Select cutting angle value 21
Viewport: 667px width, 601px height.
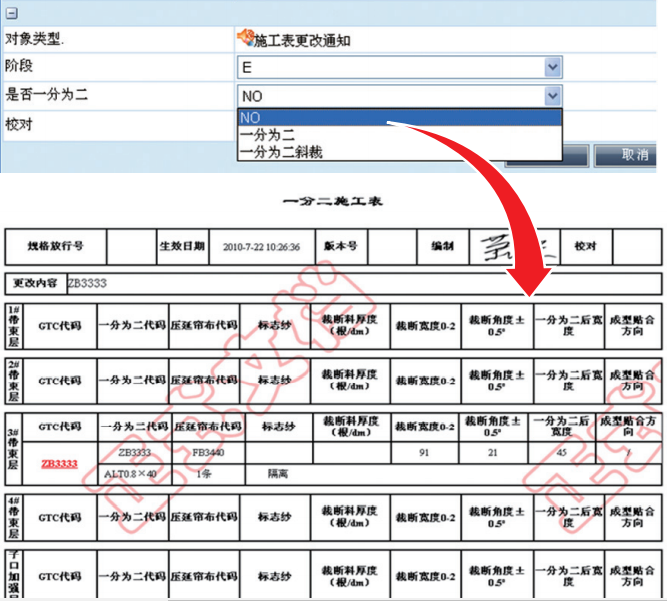(x=493, y=453)
